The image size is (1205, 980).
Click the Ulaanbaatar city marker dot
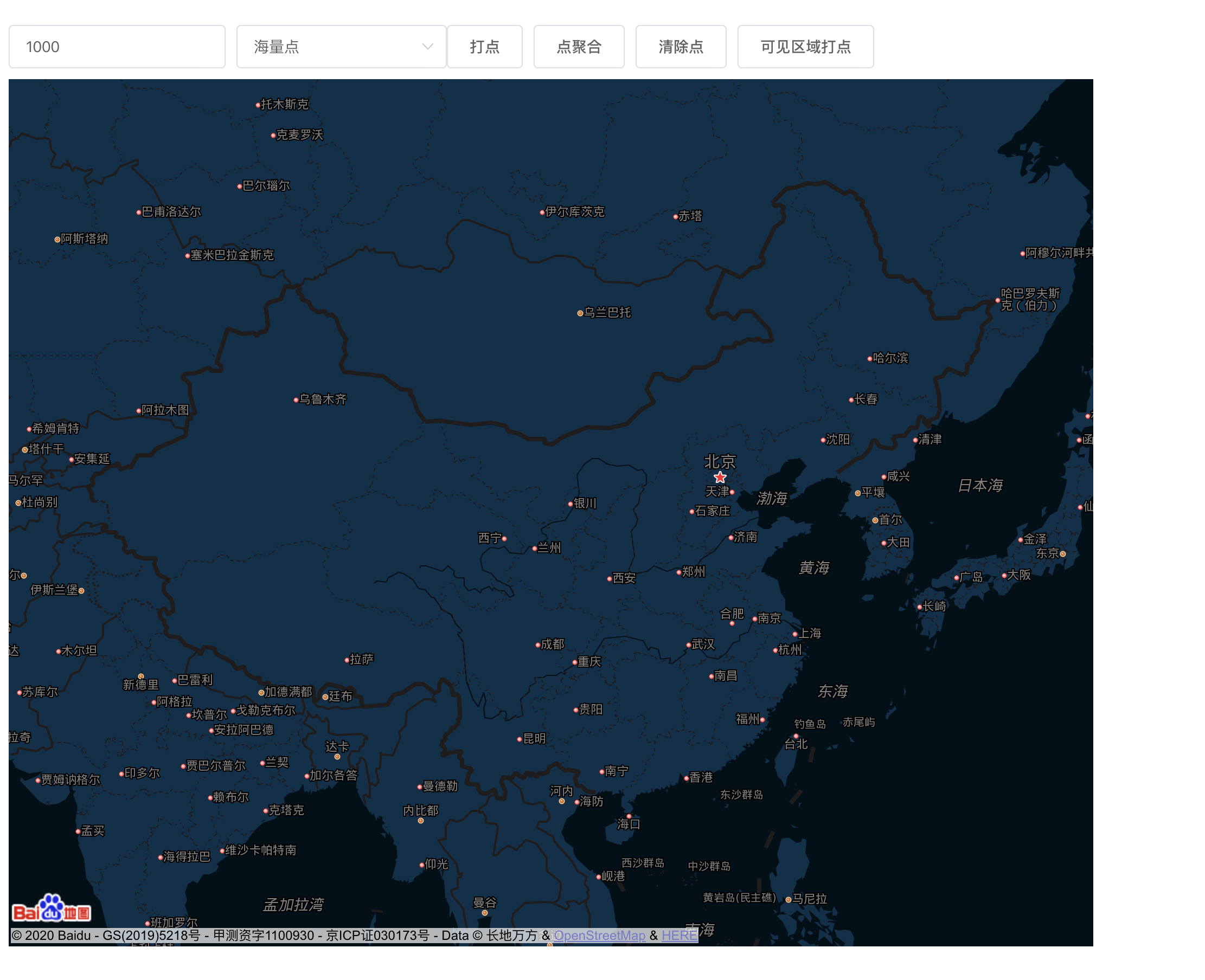point(580,313)
